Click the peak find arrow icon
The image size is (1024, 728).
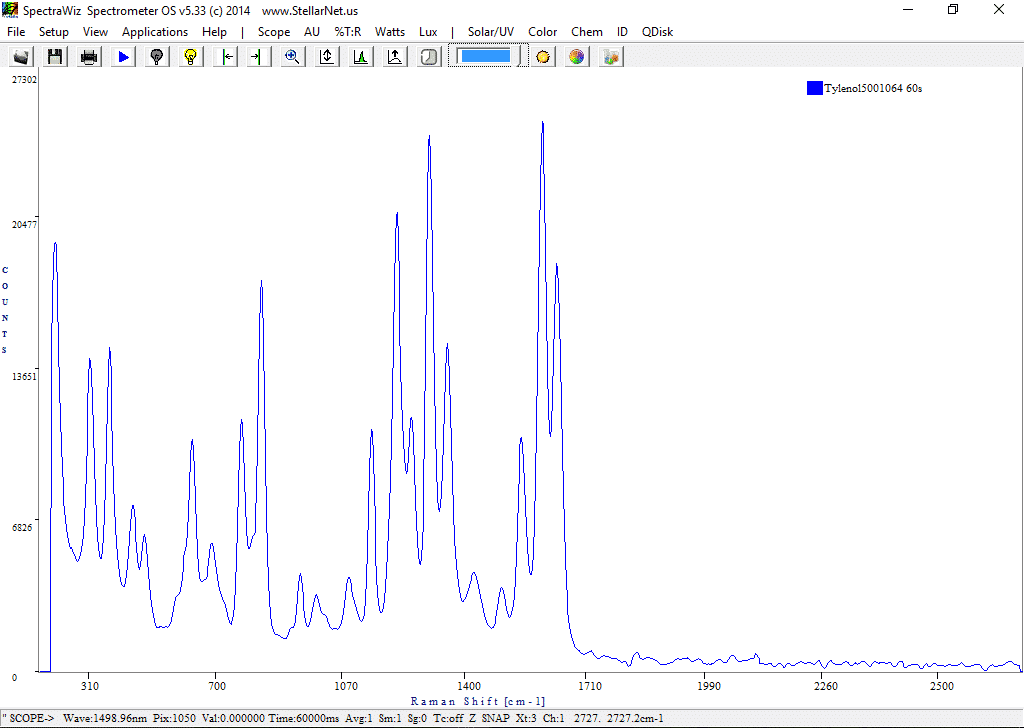click(394, 57)
